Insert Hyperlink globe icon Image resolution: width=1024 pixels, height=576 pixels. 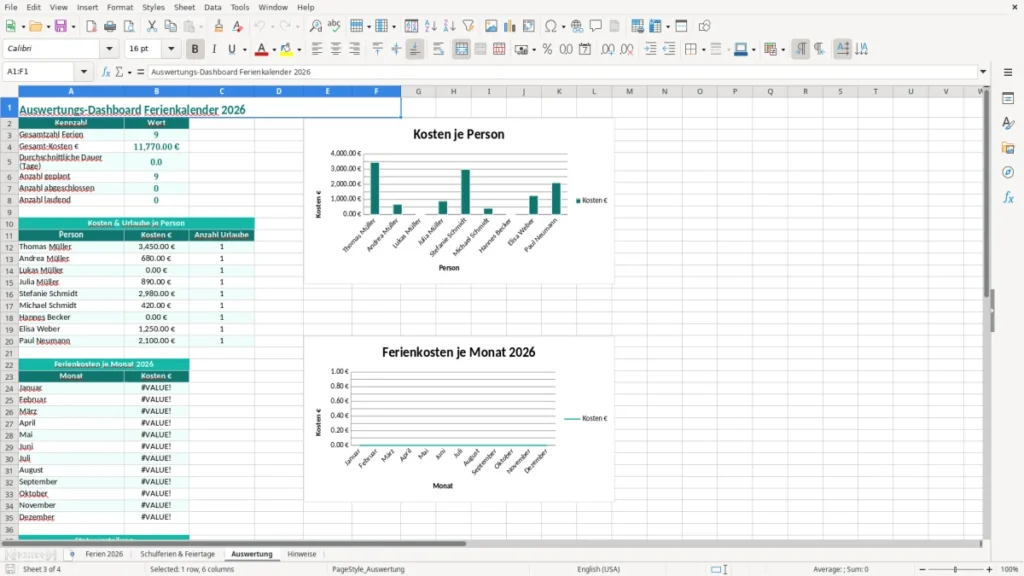pyautogui.click(x=577, y=26)
